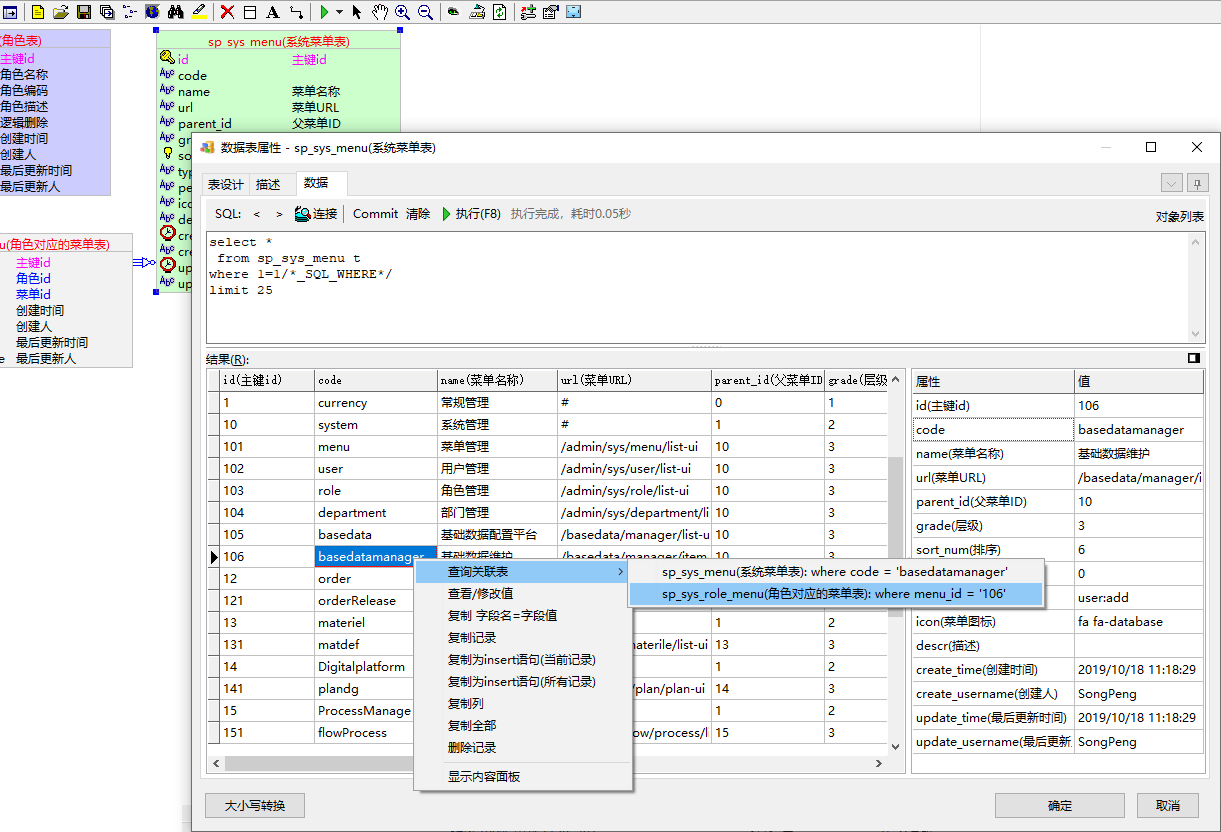1221x832 pixels.
Task: Choose 显示内容面板 menu item
Action: pos(523,776)
